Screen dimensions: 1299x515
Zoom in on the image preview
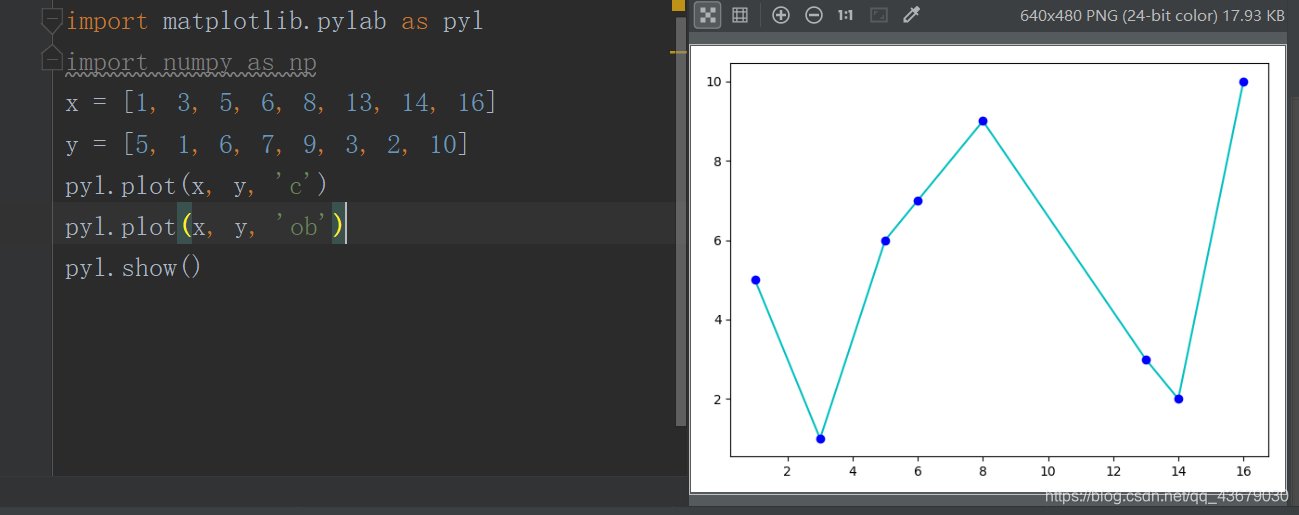point(781,15)
